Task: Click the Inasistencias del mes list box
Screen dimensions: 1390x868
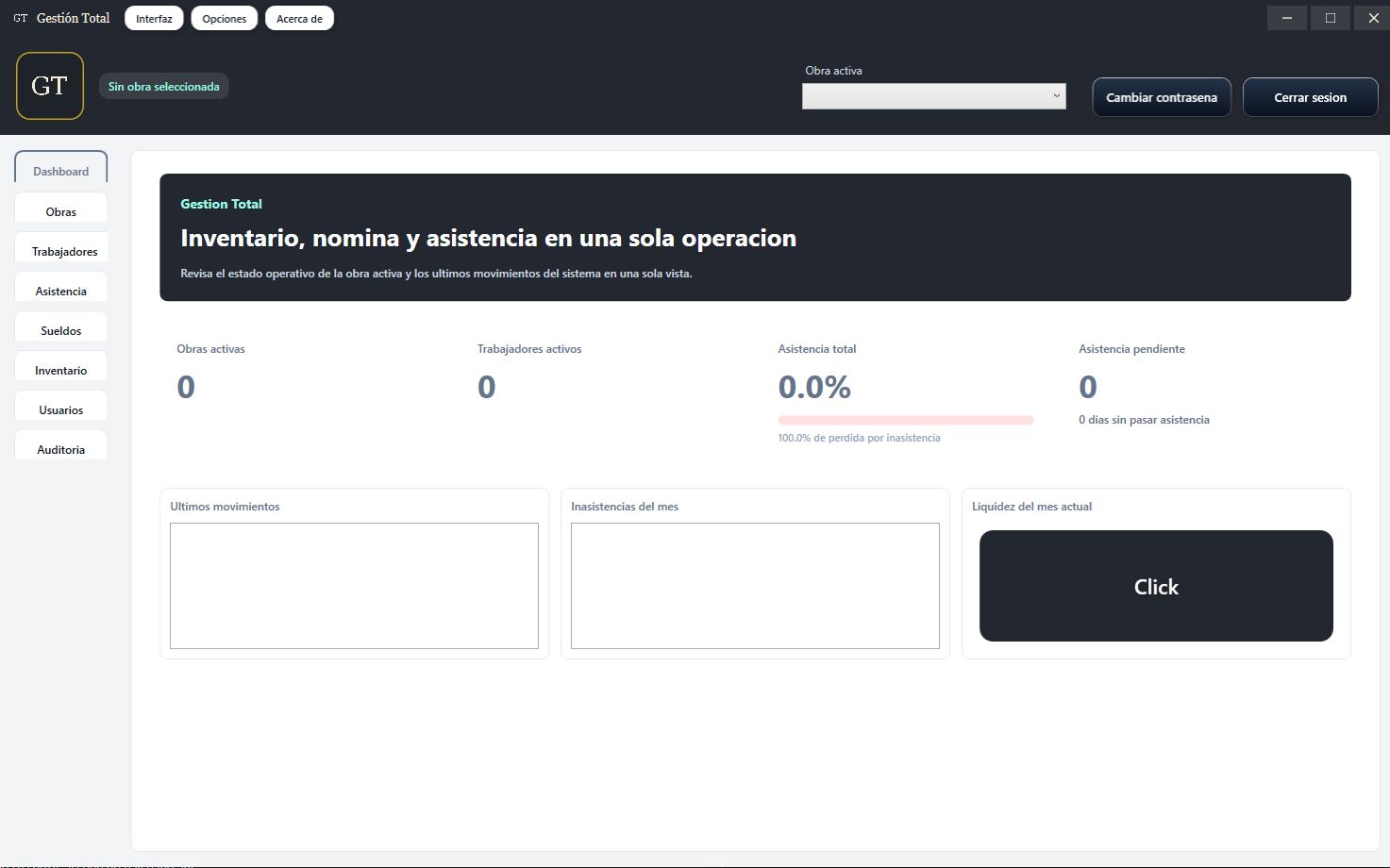Action: tap(755, 586)
